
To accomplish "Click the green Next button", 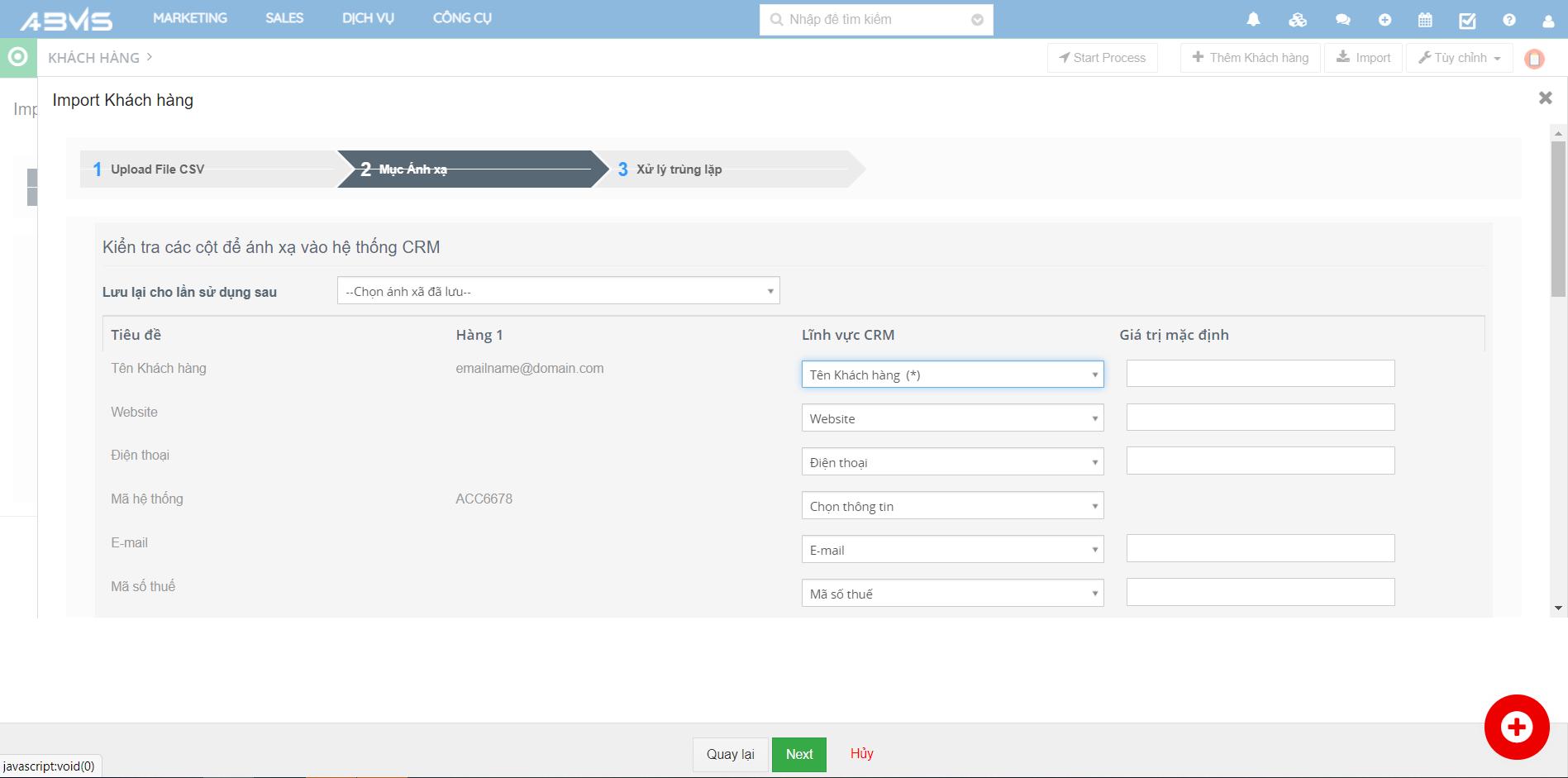I will pos(798,754).
